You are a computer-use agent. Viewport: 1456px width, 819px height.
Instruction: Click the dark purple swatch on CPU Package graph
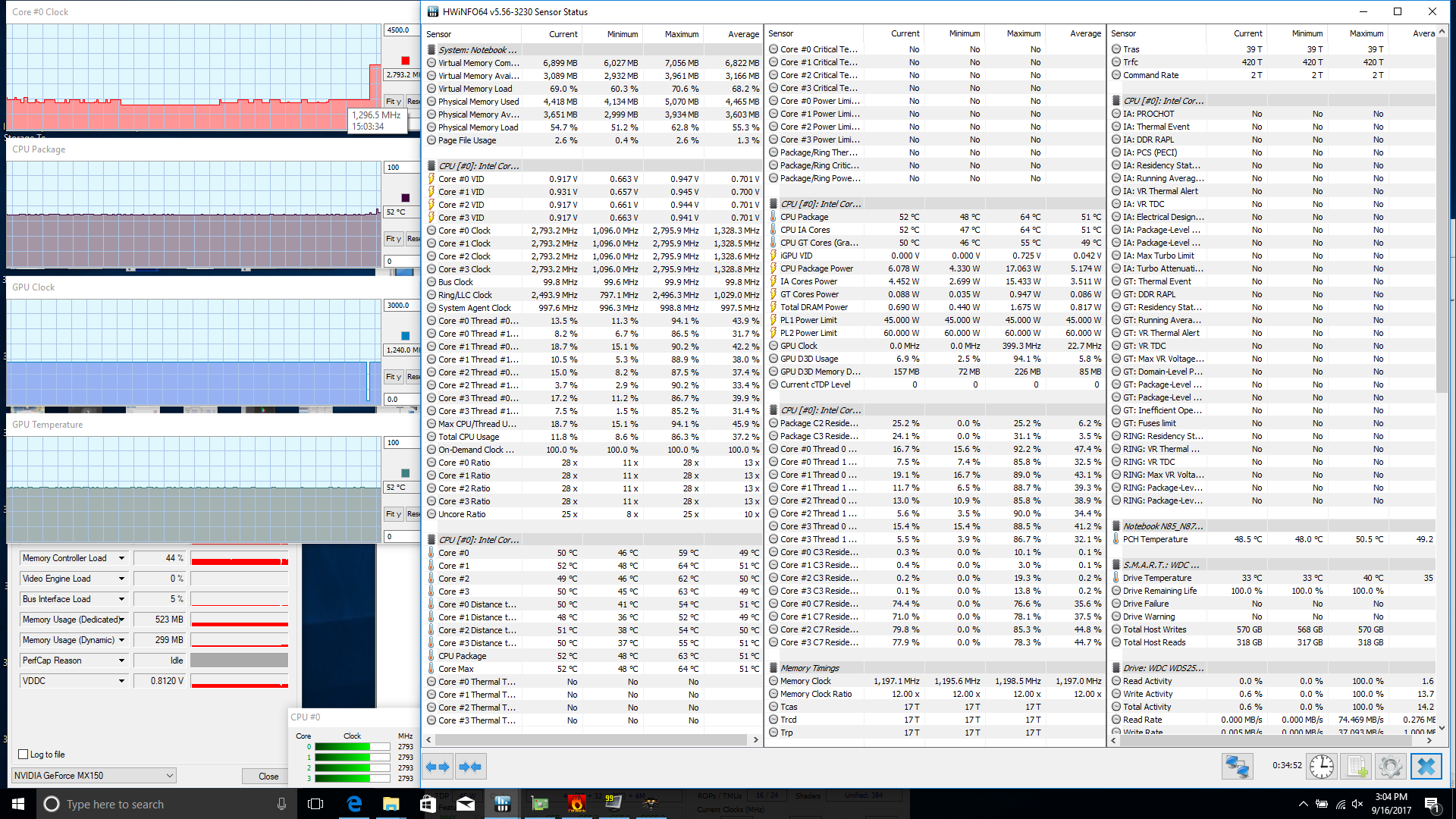click(406, 198)
